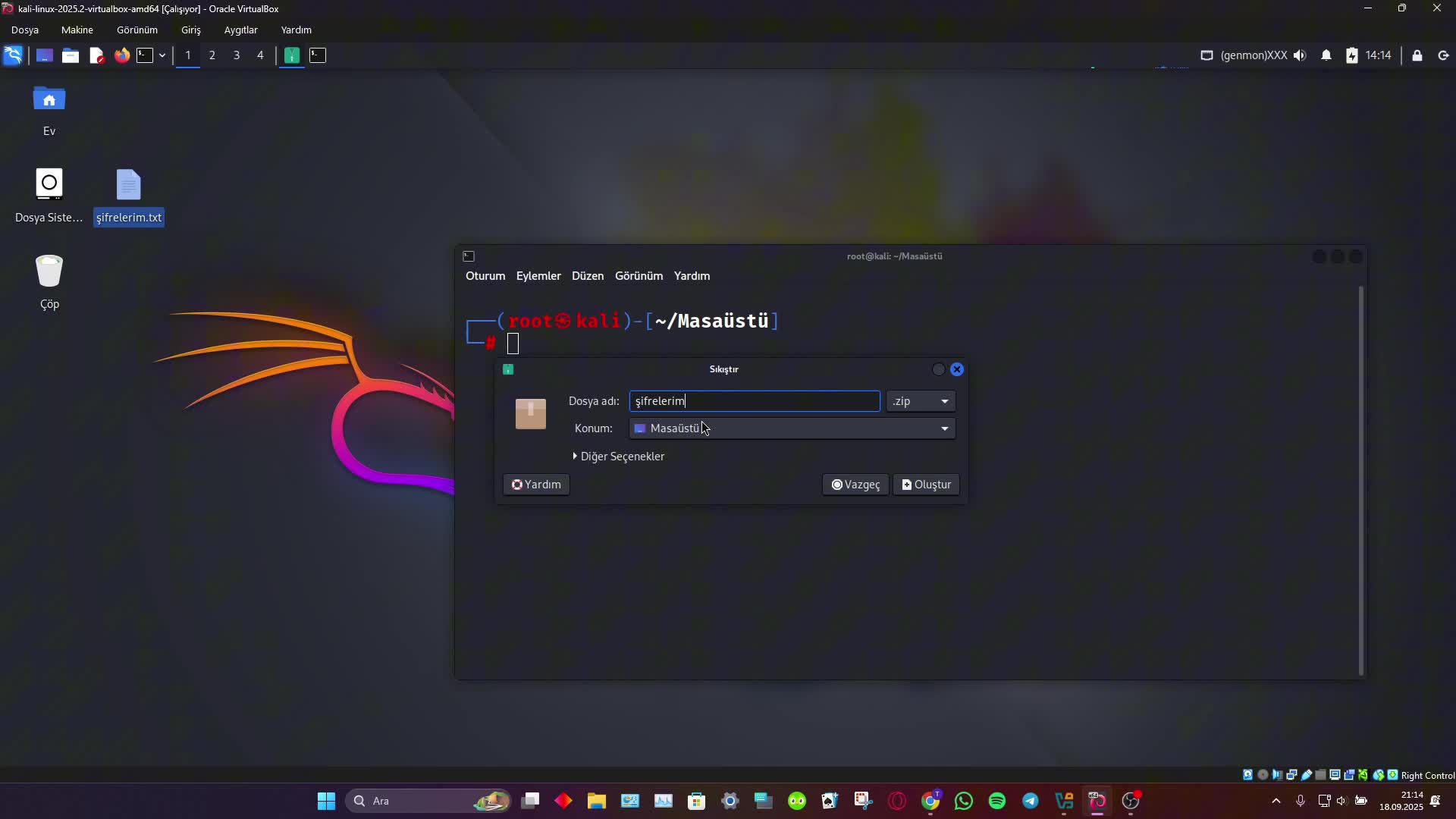Open the Aygıtlar VirtualBox menu
This screenshot has width=1456, height=819.
click(240, 30)
